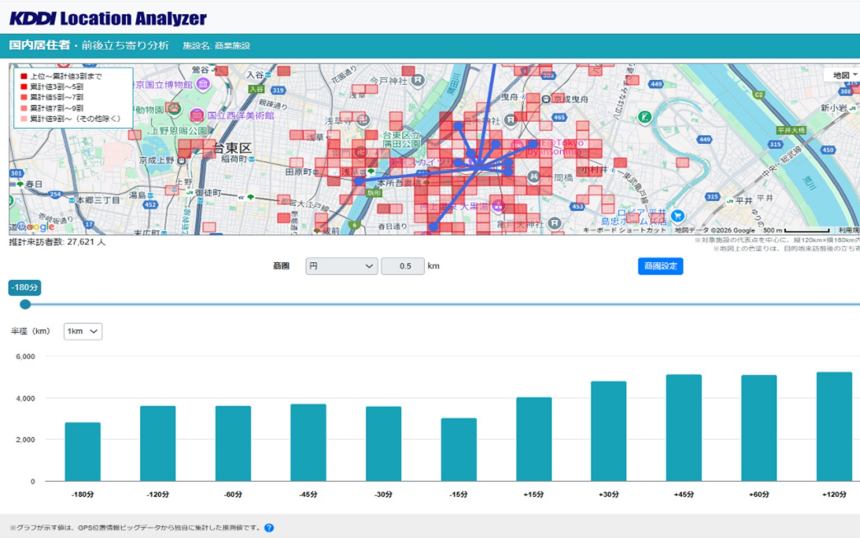The width and height of the screenshot is (860, 538).
Task: Click the KDDI Location Analyzer logo
Action: pos(108,18)
